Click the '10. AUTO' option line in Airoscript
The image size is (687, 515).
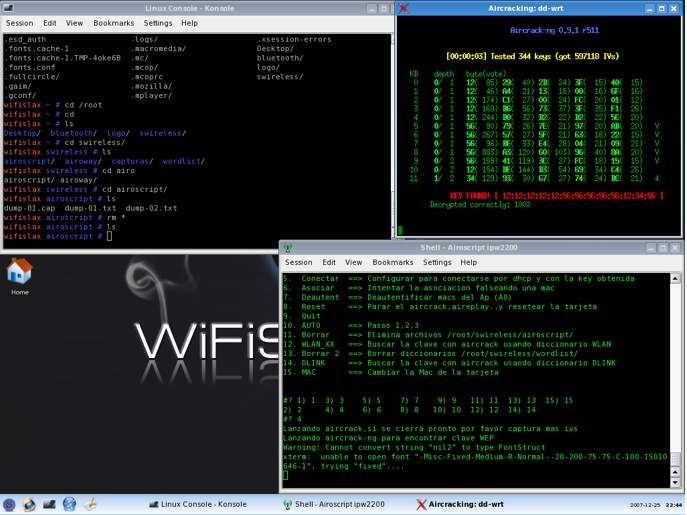(351, 326)
